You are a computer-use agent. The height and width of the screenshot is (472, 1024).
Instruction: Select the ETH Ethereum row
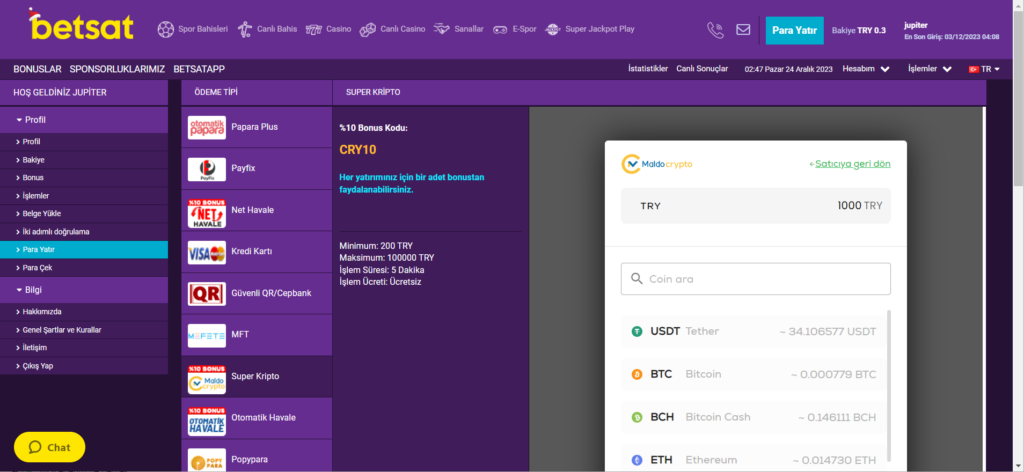(x=754, y=460)
